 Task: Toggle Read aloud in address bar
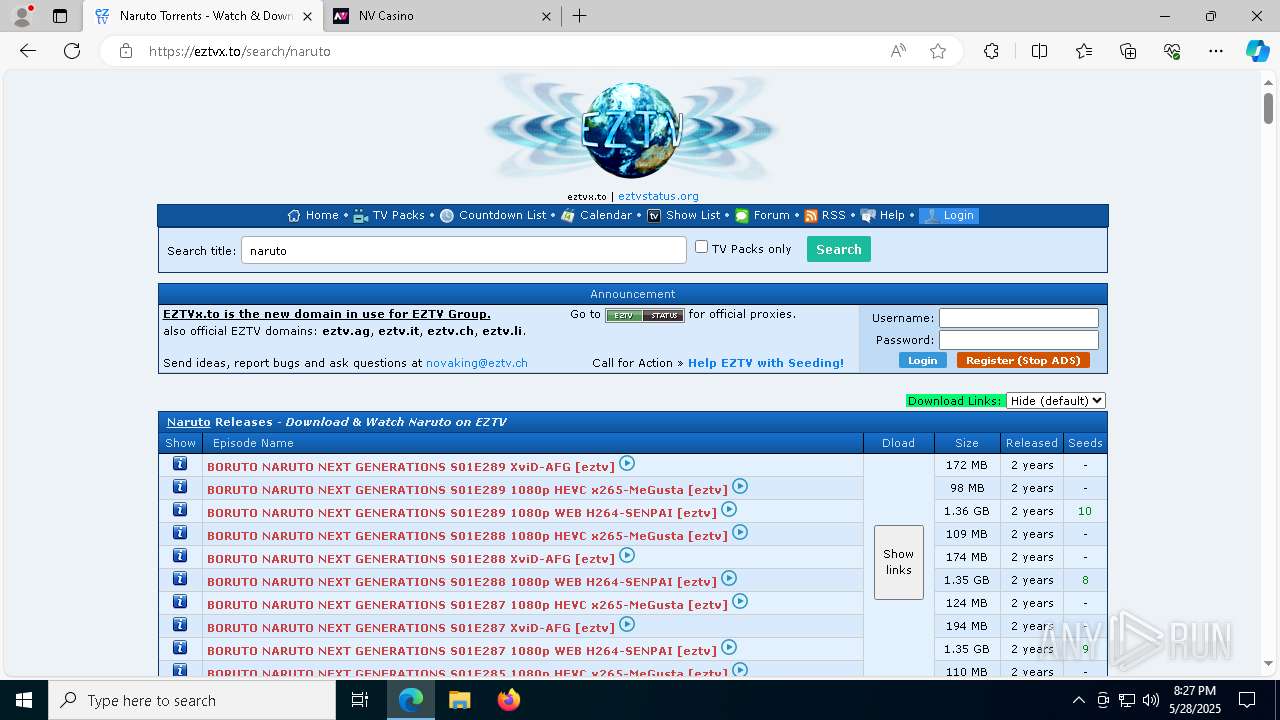coord(898,51)
